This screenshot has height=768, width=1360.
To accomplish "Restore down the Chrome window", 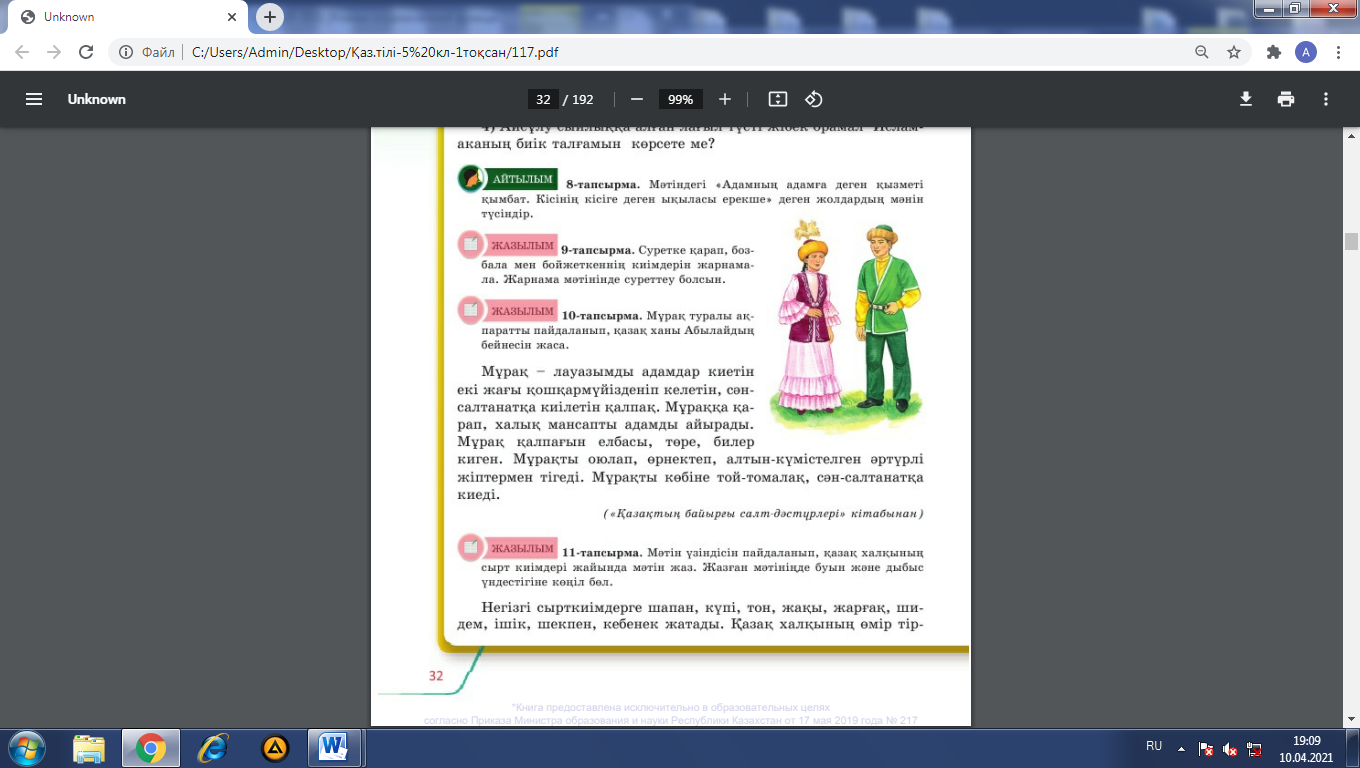I will pyautogui.click(x=1293, y=9).
